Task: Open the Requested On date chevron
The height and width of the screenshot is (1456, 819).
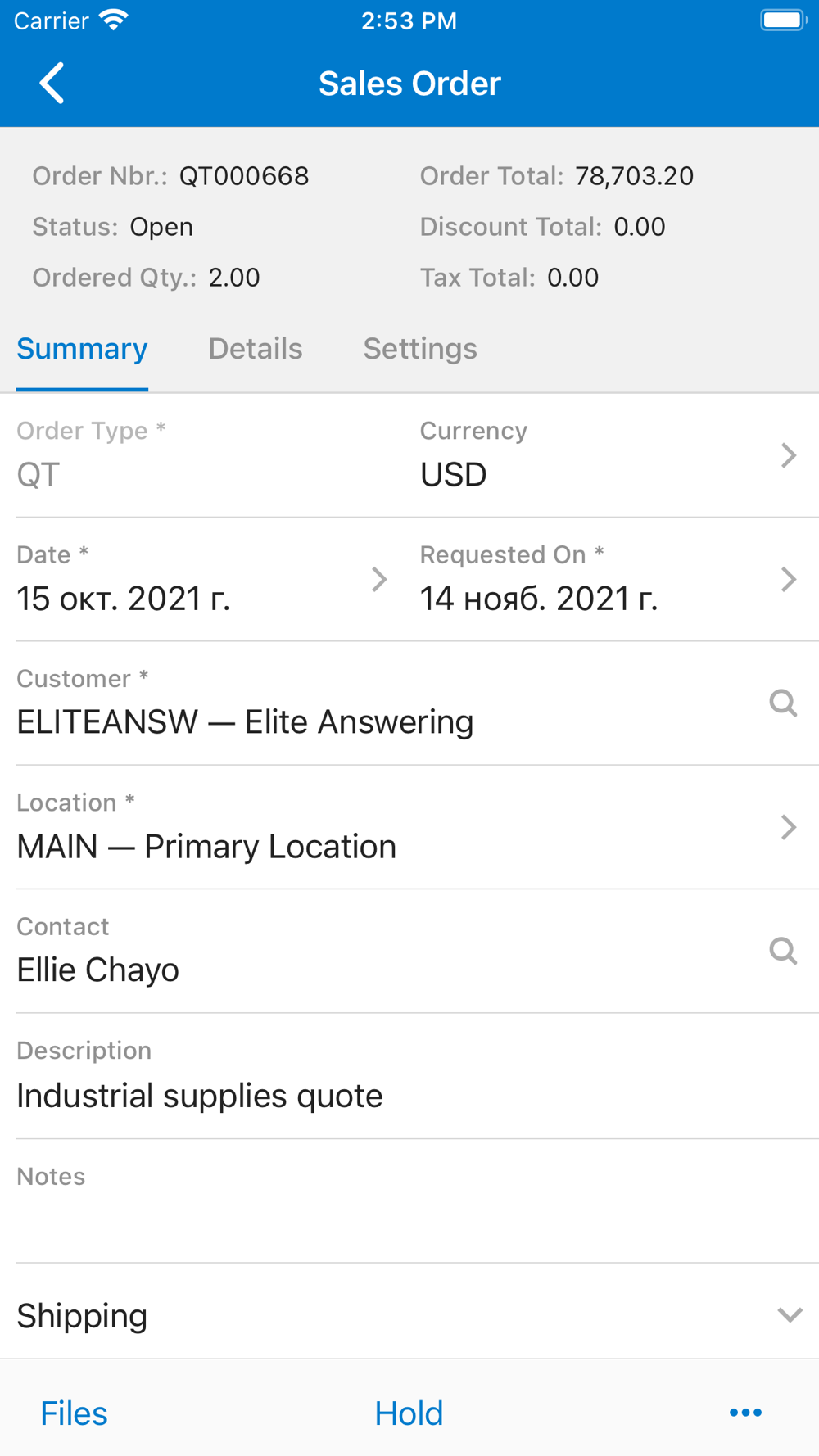Action: pos(788,579)
